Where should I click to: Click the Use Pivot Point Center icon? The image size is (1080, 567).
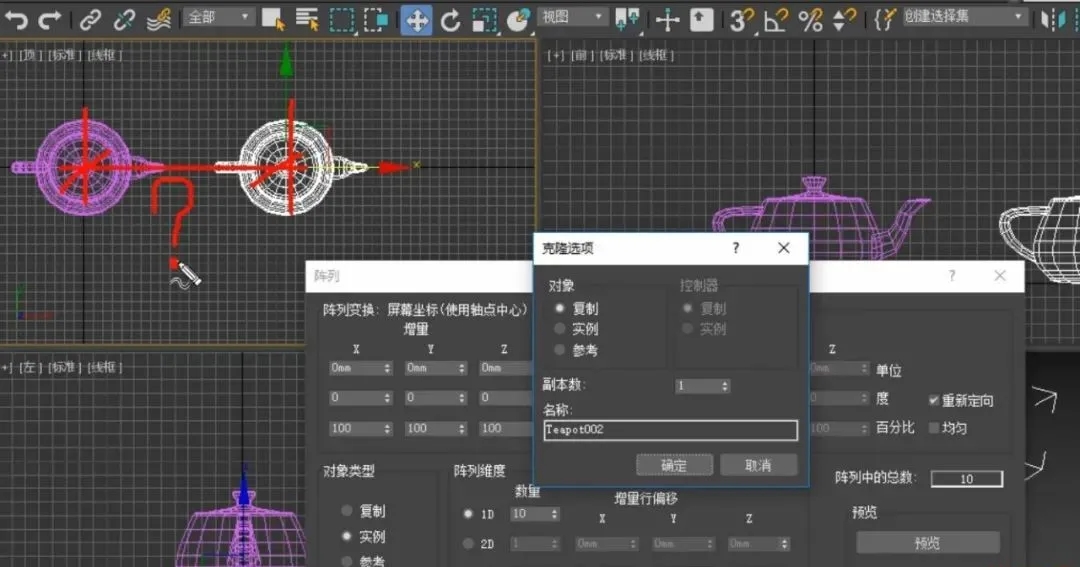[627, 19]
